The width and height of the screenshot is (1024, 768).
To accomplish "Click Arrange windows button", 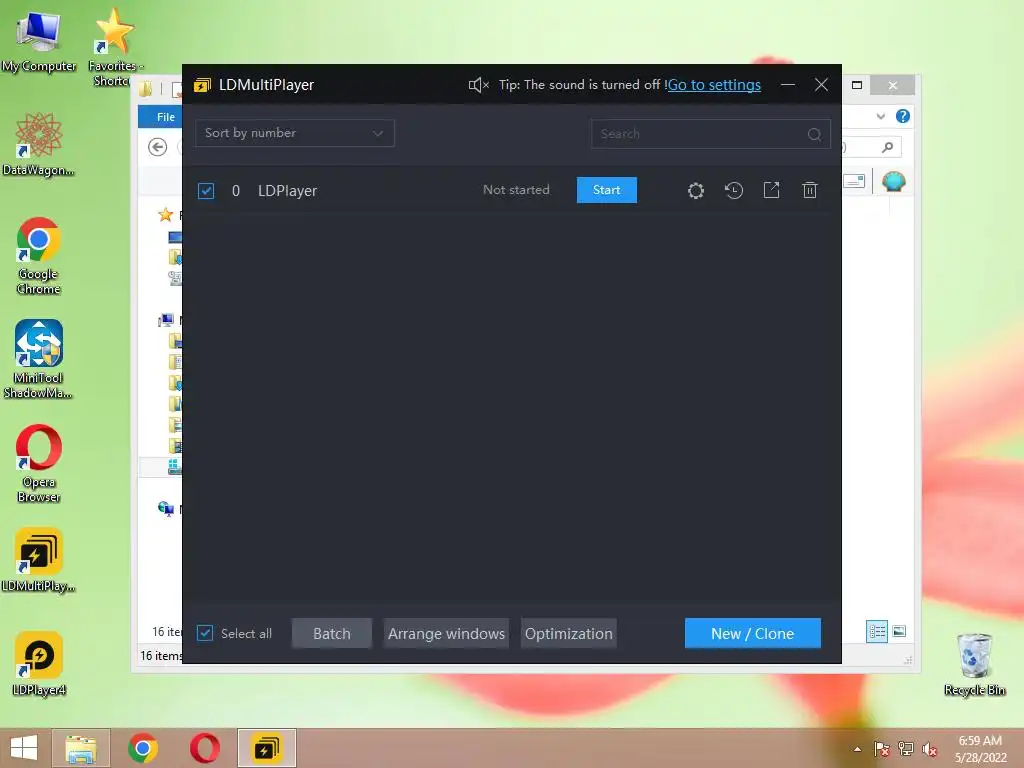I will click(x=446, y=633).
